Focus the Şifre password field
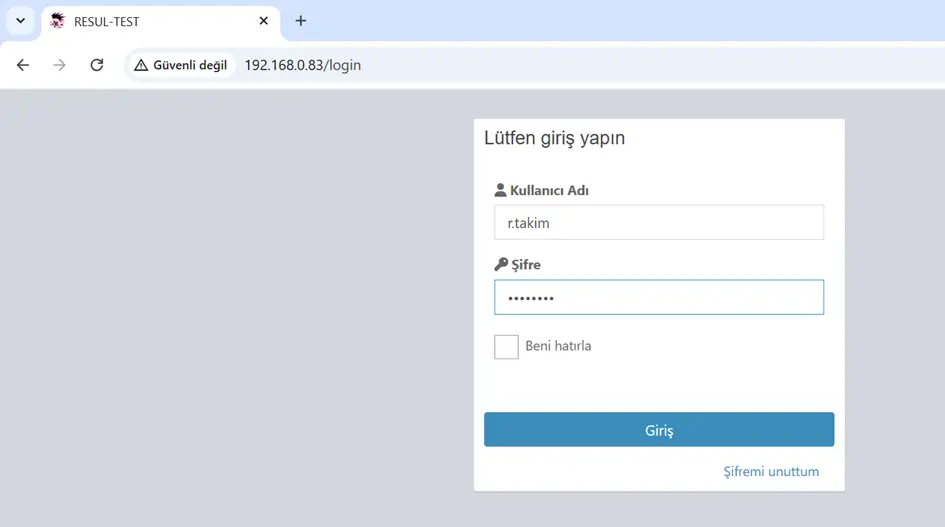 pos(659,297)
